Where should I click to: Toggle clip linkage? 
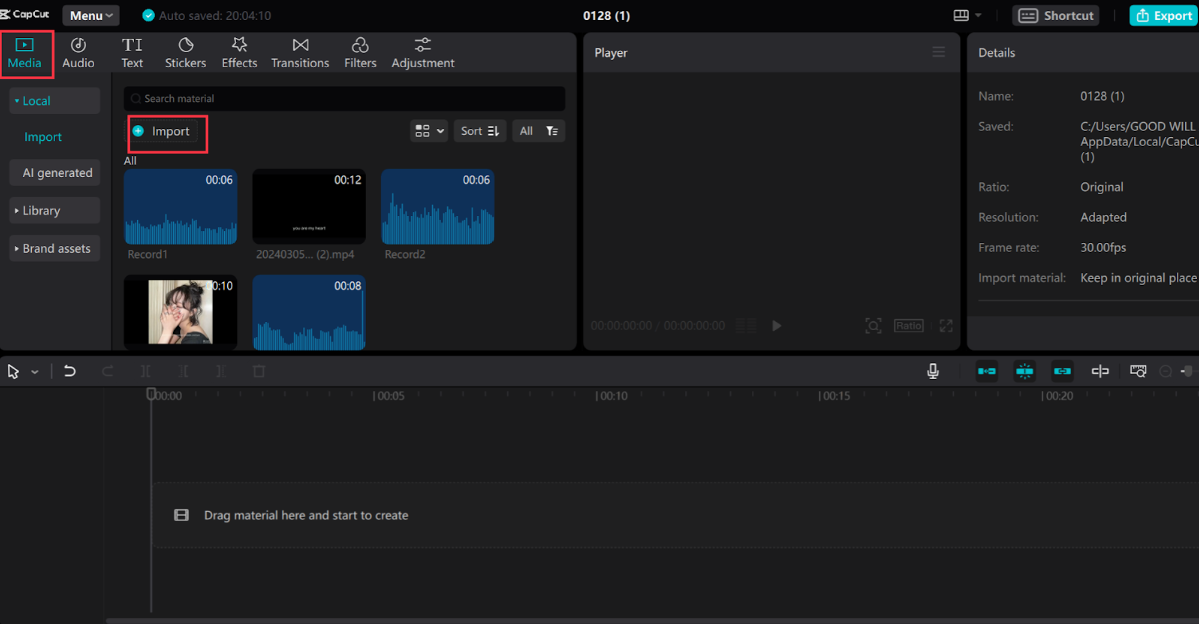(x=1062, y=372)
